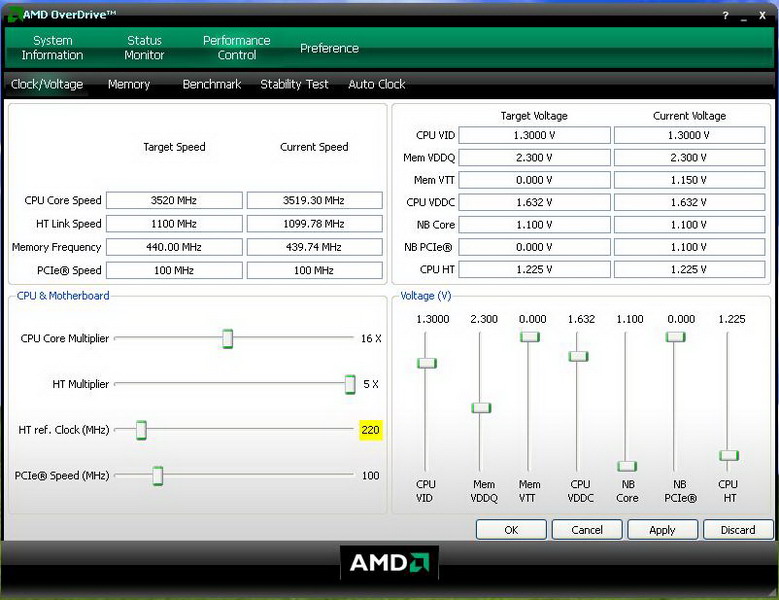This screenshot has height=600, width=779.
Task: Click the Mem VTT voltage slider handle
Action: point(530,337)
